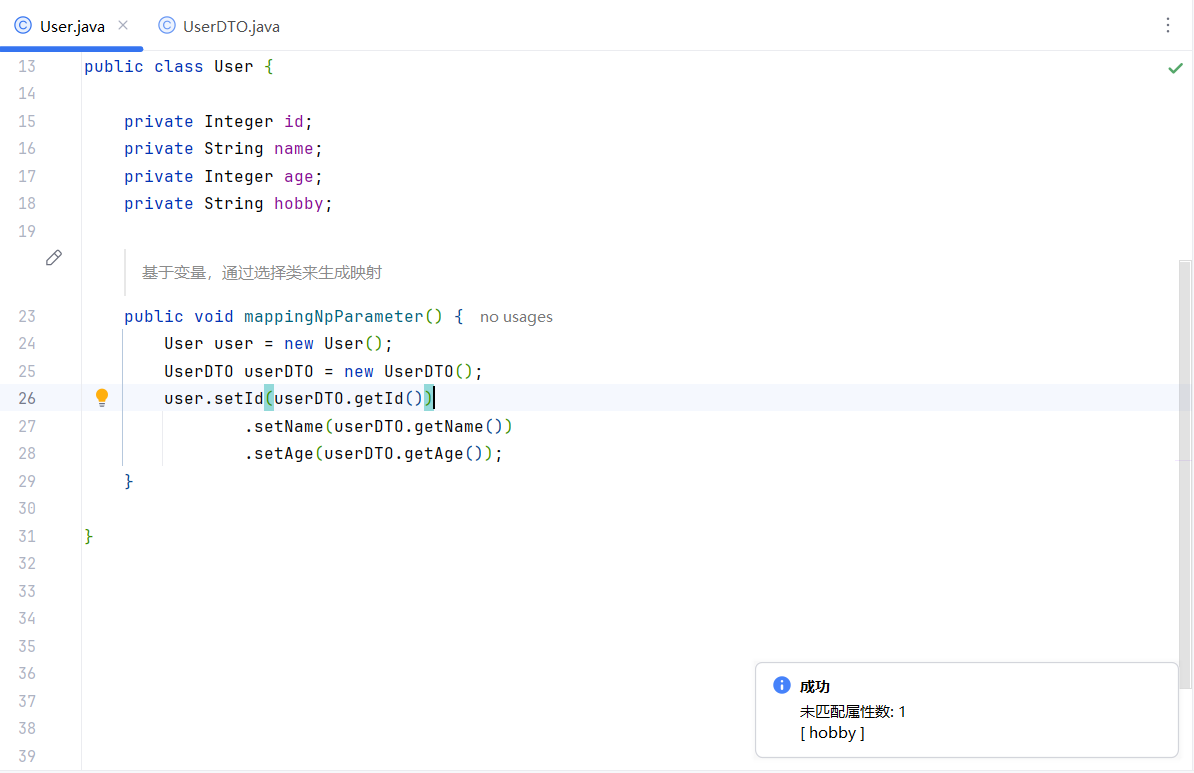Click line number 26 in the gutter
The height and width of the screenshot is (773, 1194).
tap(26, 397)
